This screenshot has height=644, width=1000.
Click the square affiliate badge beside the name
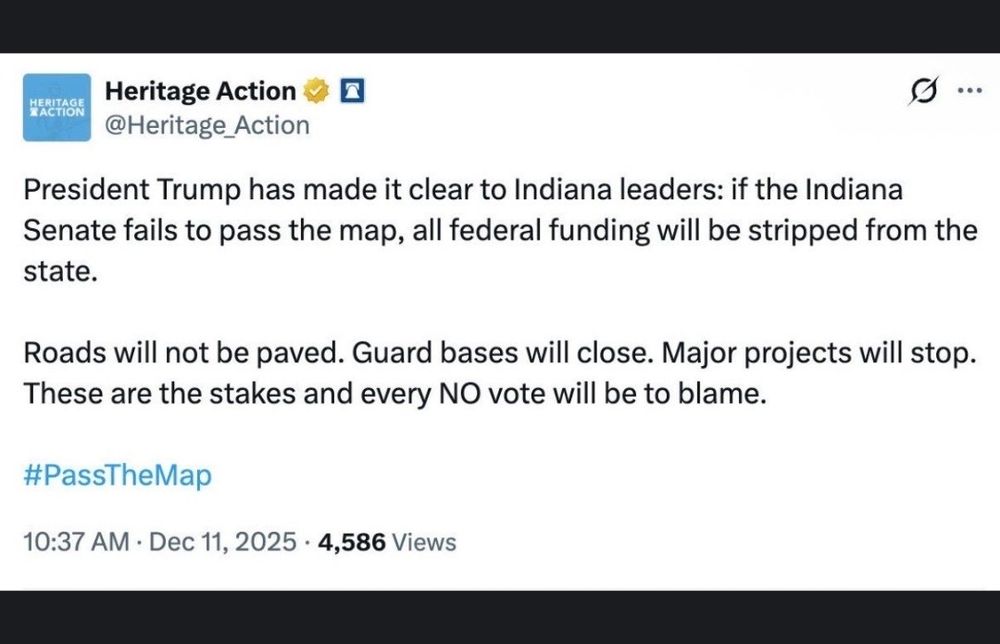pos(350,92)
